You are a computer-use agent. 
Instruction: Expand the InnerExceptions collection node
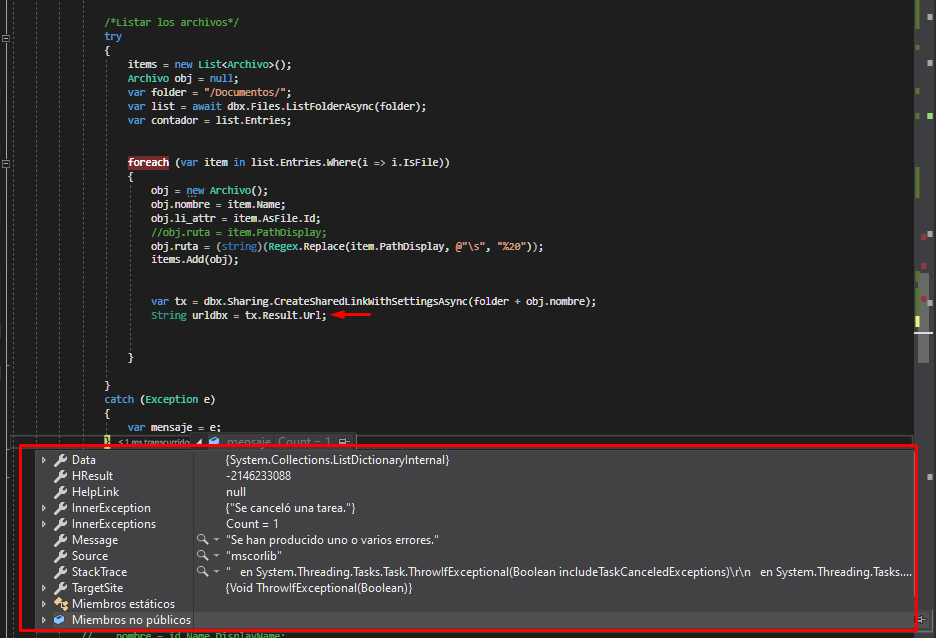[x=43, y=524]
